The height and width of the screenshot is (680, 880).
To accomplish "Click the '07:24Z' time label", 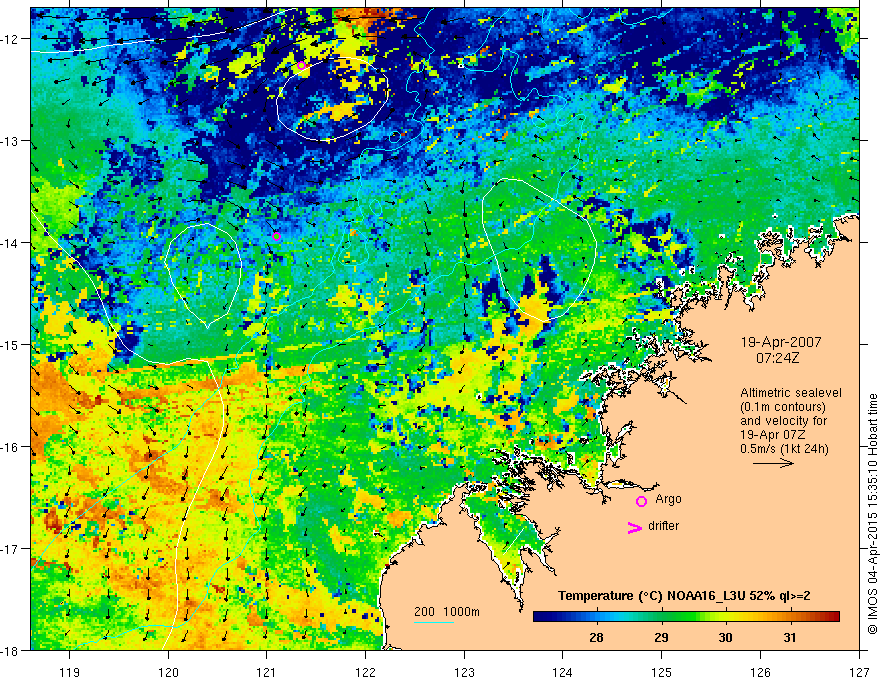I will pyautogui.click(x=777, y=358).
